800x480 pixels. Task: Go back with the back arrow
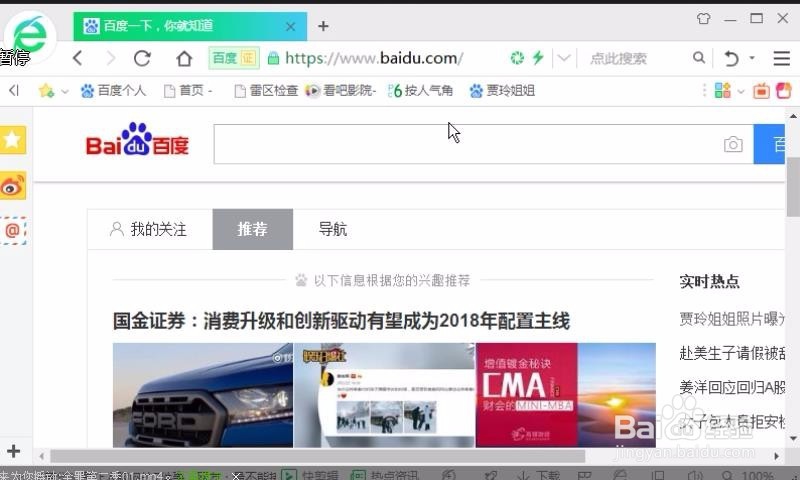[x=78, y=58]
